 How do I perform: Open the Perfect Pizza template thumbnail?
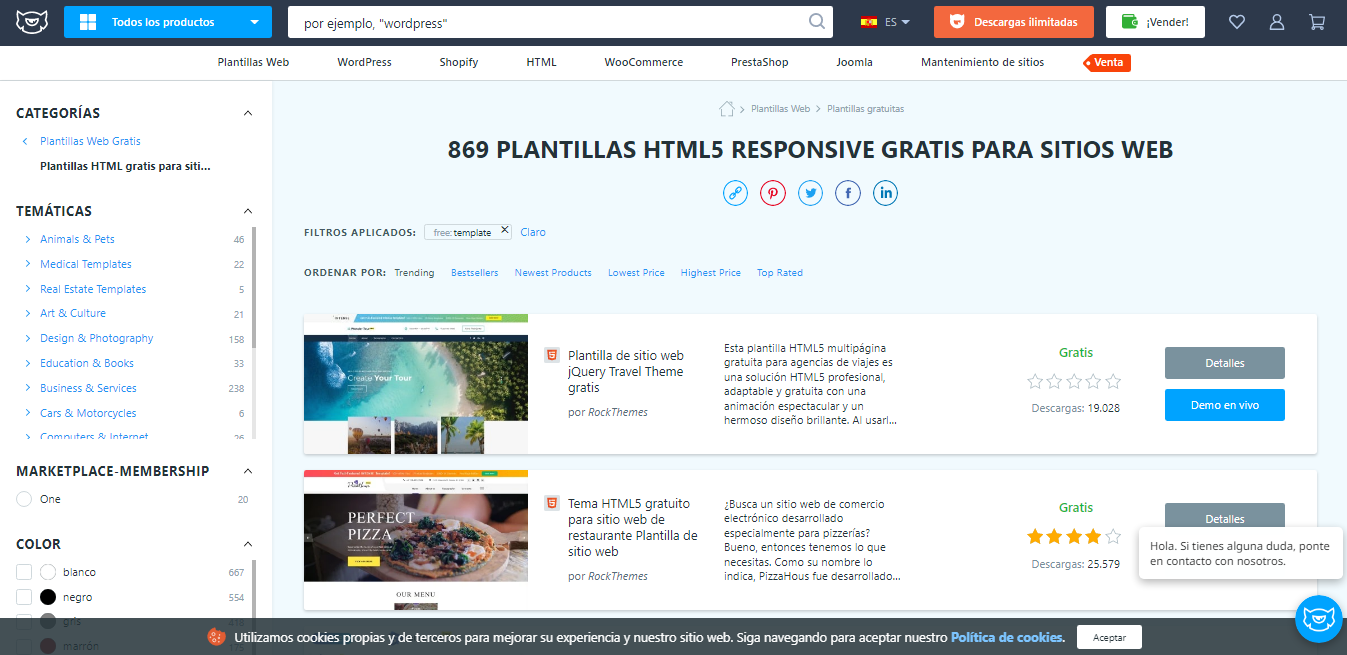(416, 540)
